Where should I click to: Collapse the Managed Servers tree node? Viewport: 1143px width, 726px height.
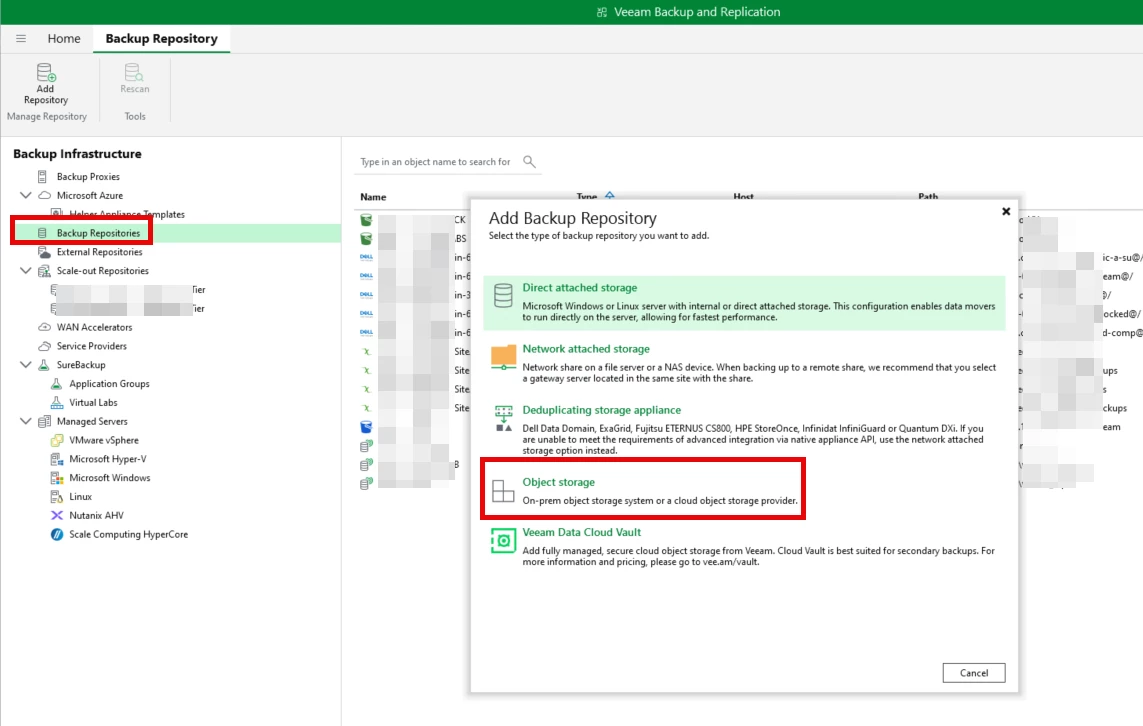pos(26,421)
